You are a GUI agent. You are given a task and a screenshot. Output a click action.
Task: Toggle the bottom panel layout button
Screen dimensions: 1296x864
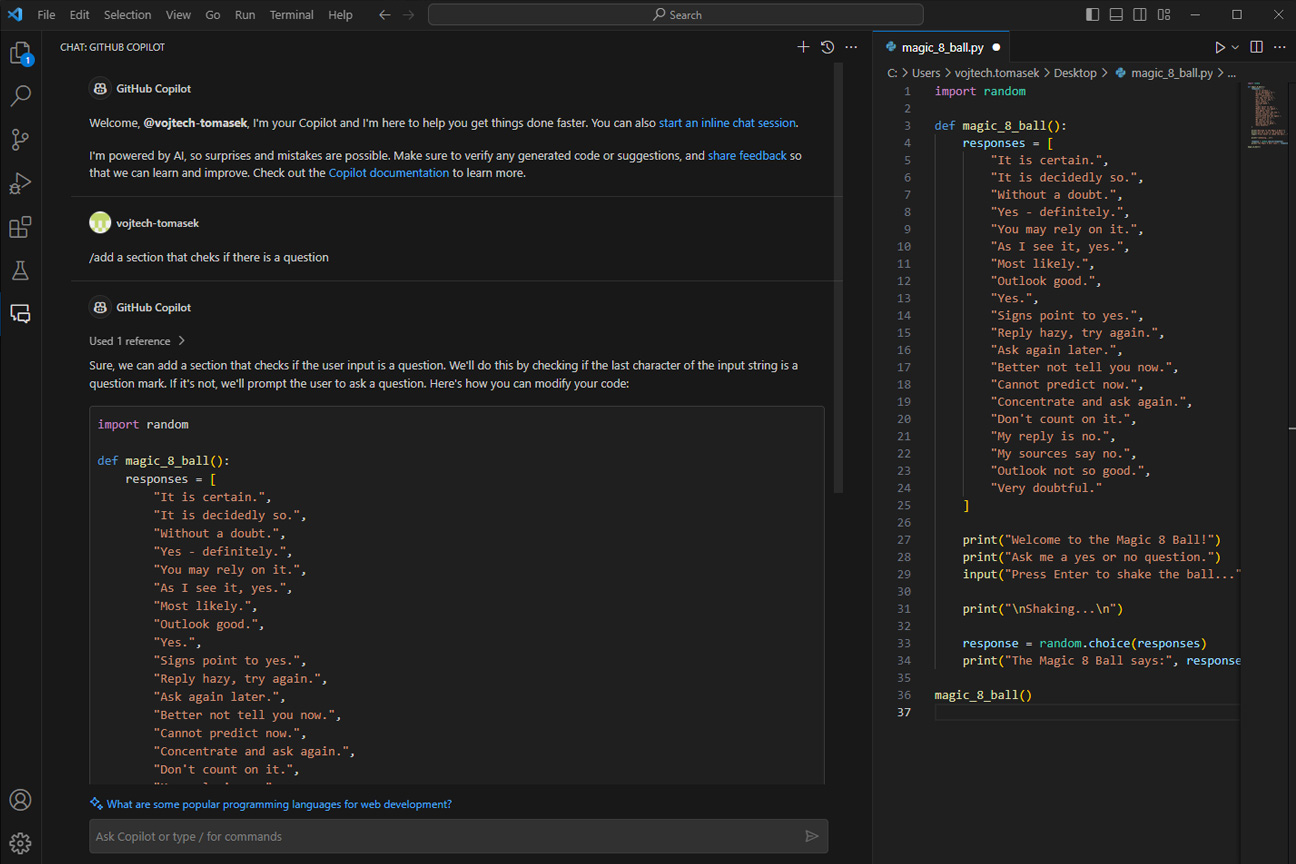click(x=1116, y=15)
